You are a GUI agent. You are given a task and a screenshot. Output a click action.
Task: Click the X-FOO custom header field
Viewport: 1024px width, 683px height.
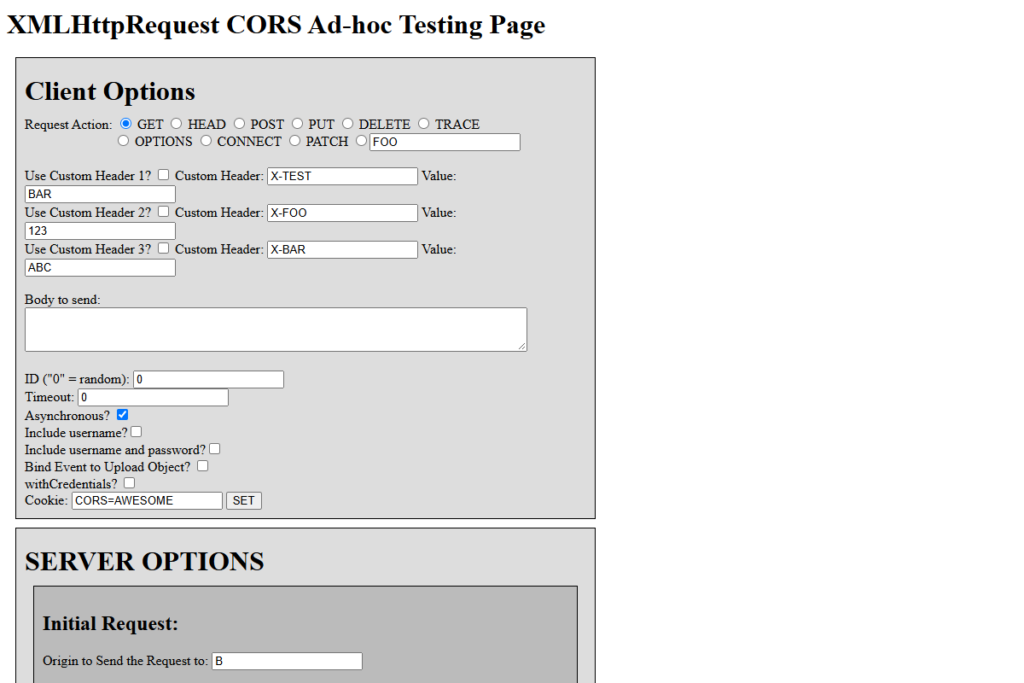pos(342,213)
